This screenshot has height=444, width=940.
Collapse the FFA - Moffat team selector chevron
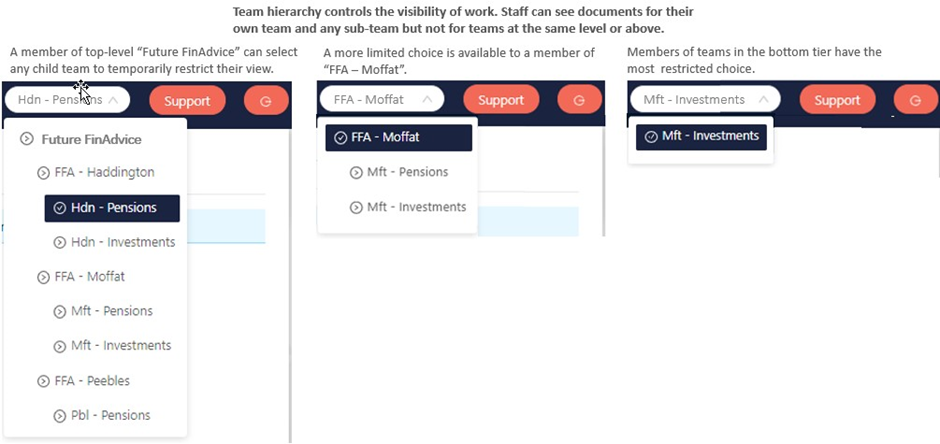point(427,99)
